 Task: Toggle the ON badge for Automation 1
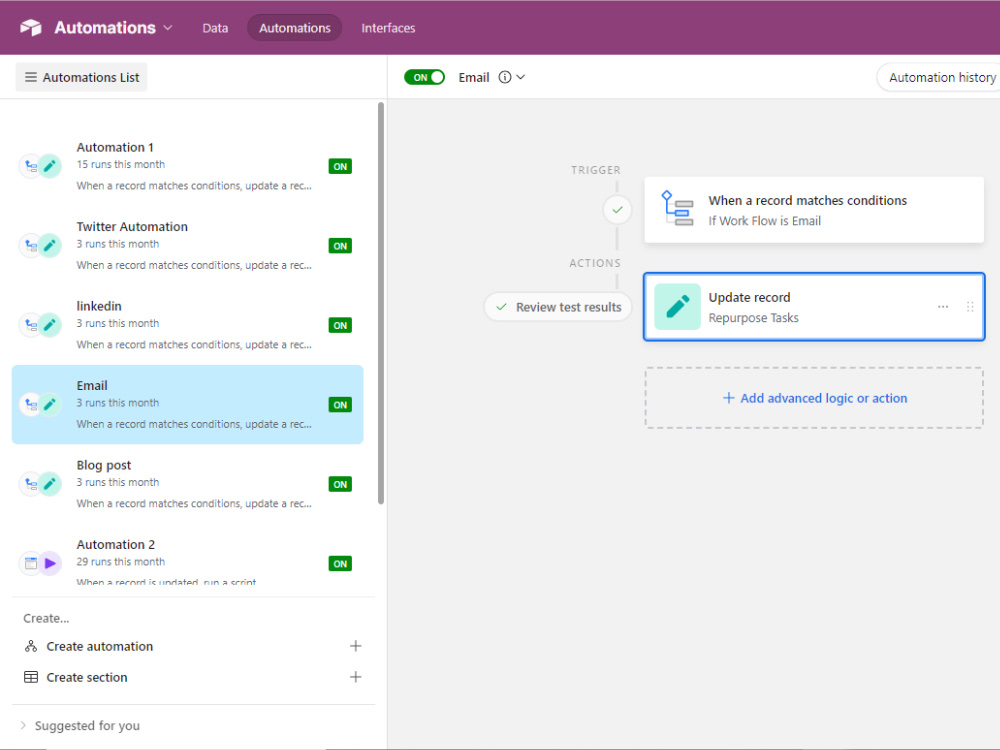tap(340, 166)
